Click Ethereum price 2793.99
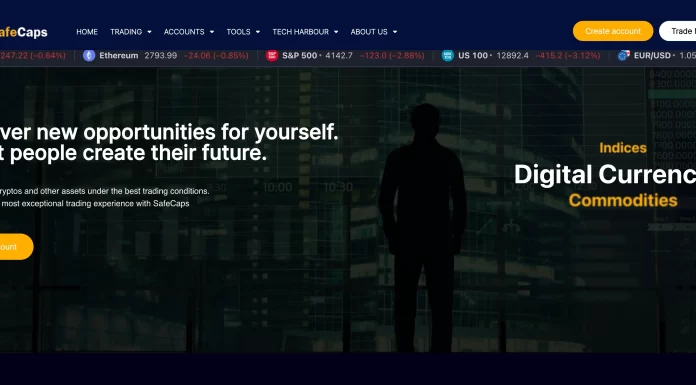 [161, 56]
